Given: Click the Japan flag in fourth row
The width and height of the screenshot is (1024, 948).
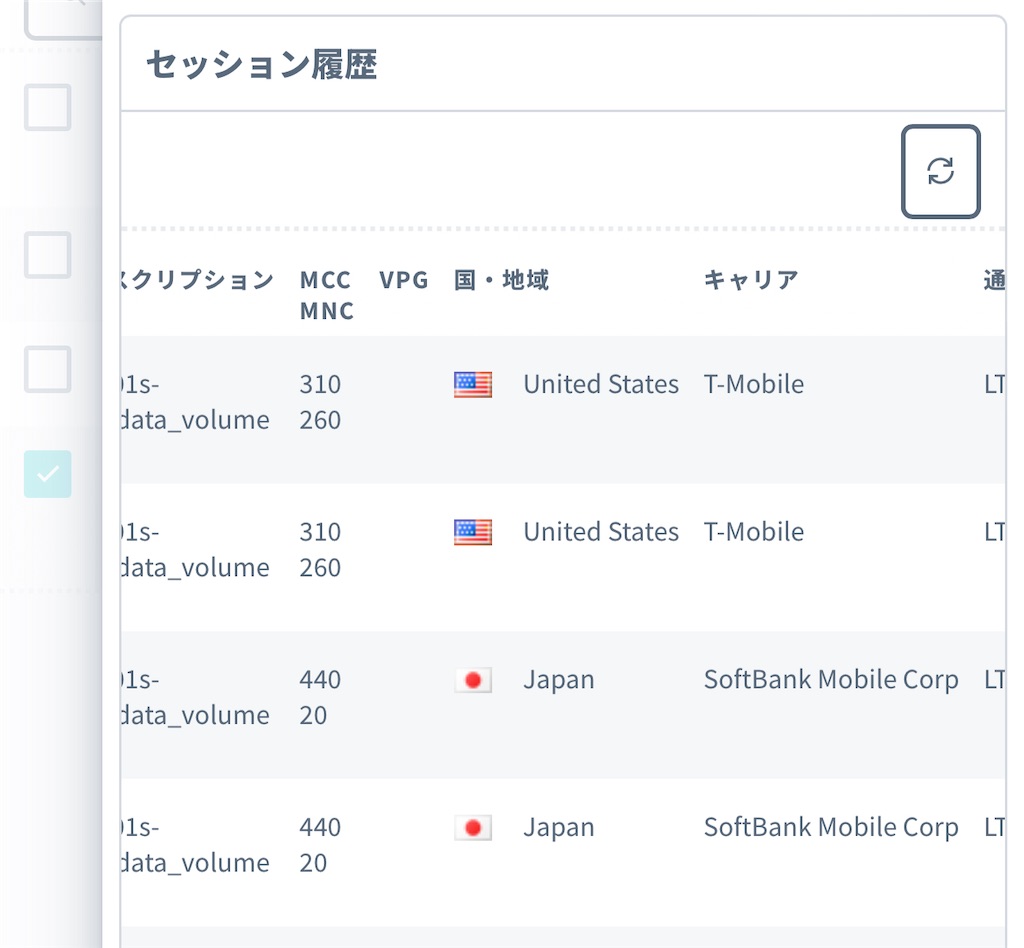Looking at the screenshot, I should (x=473, y=828).
